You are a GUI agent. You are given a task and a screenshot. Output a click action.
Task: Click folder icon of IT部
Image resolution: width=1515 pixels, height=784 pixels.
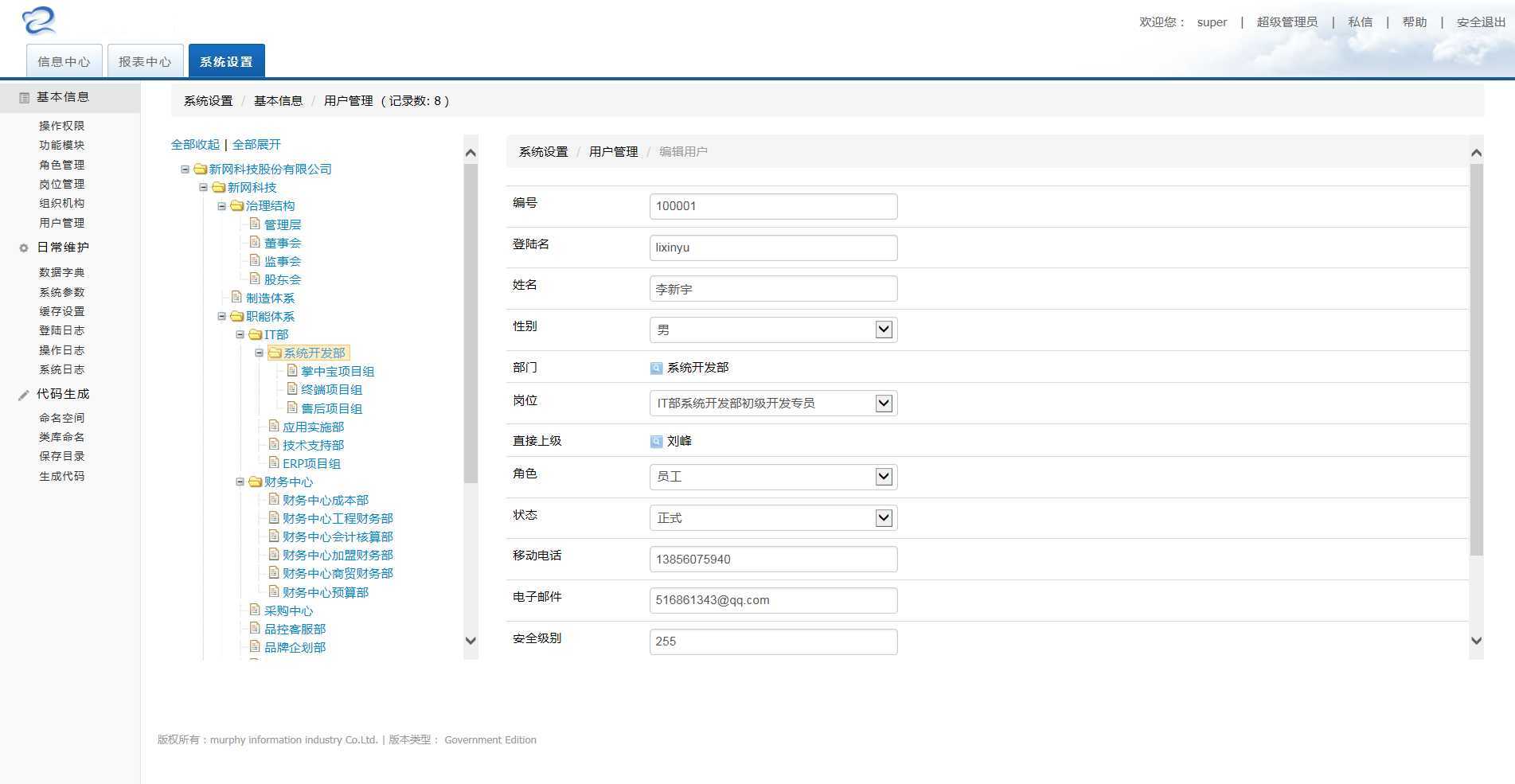[256, 334]
